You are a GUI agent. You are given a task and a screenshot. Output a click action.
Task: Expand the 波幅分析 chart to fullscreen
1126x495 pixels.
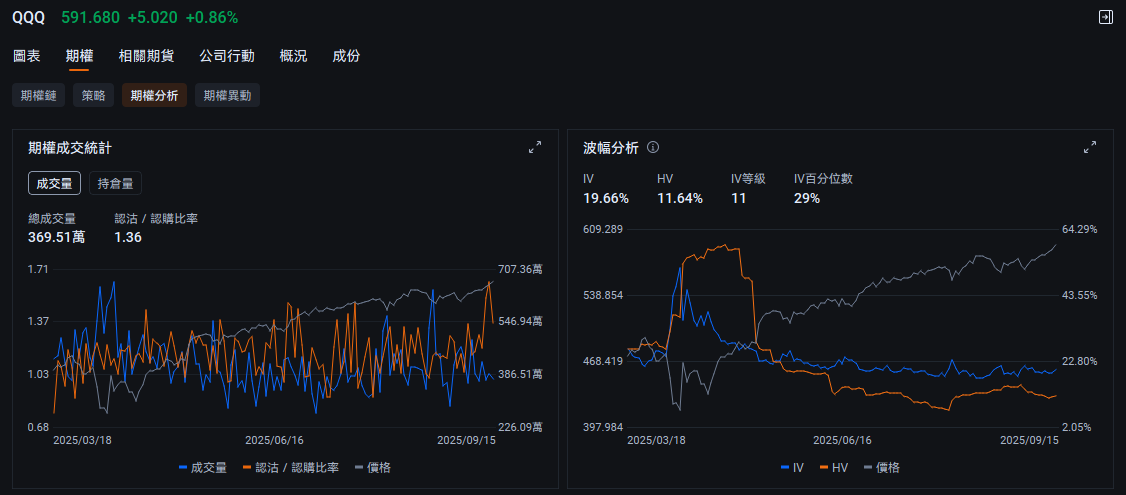pyautogui.click(x=1090, y=147)
